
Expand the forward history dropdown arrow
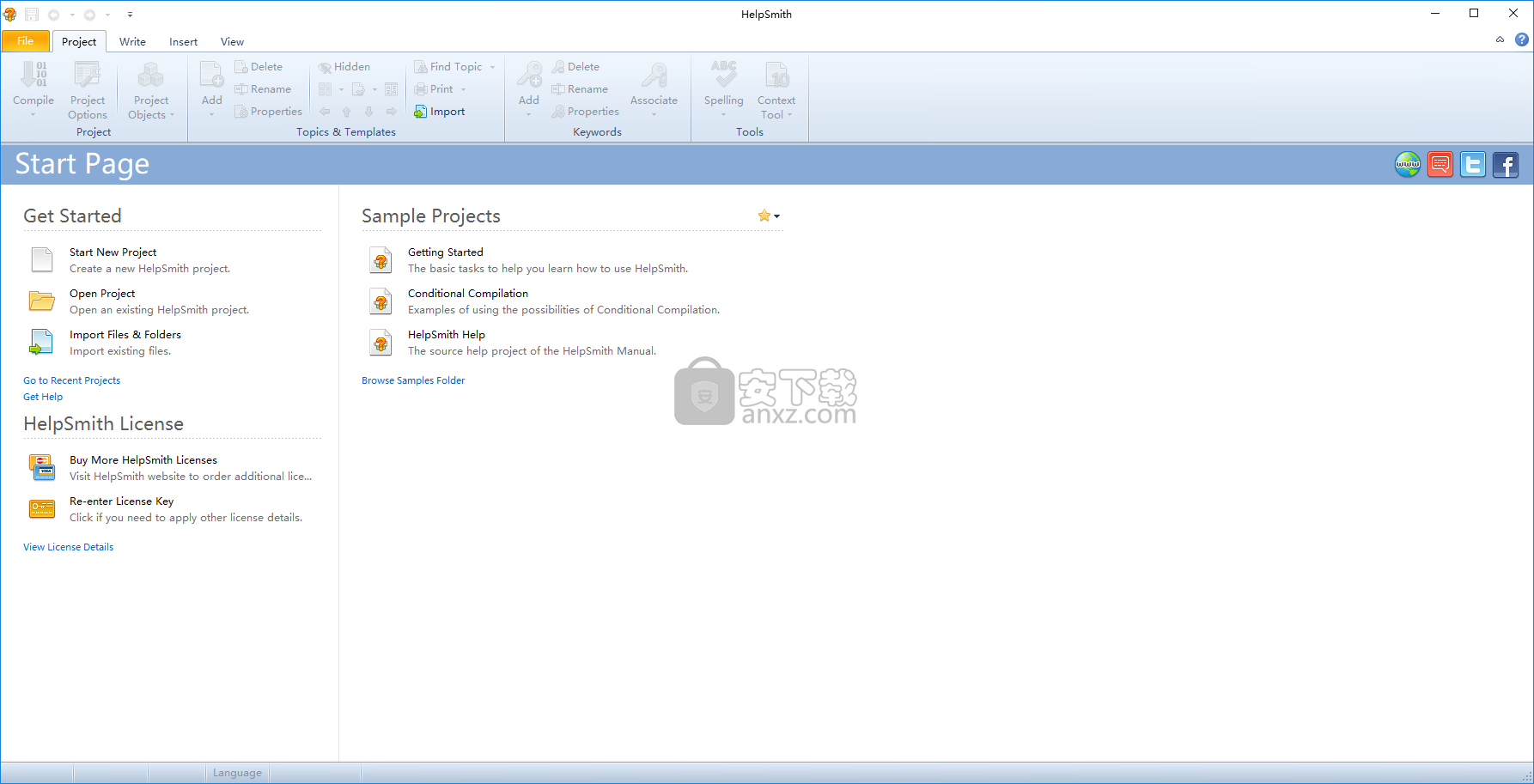[107, 15]
